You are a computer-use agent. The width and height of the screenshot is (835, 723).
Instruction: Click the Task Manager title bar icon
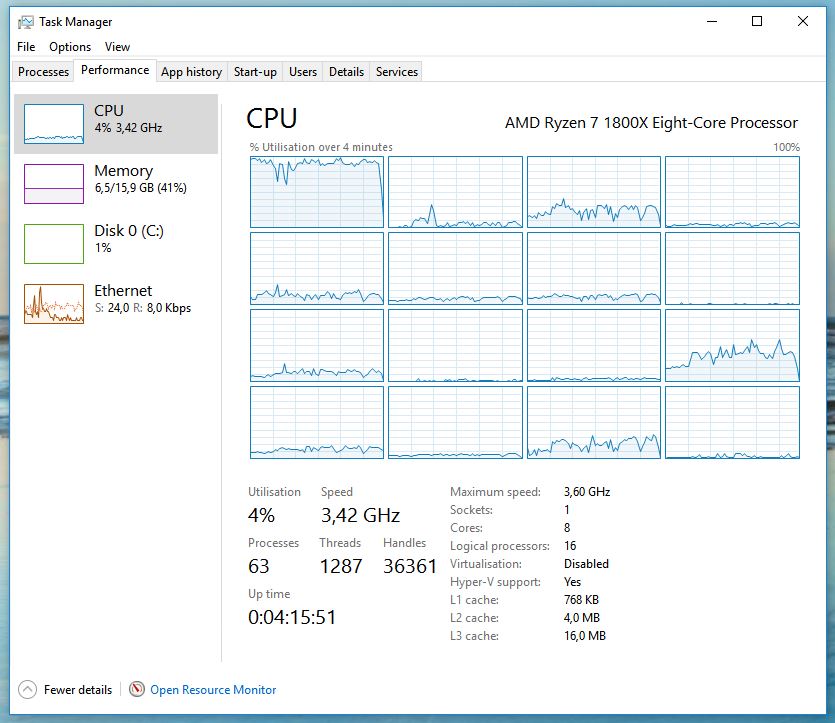pos(25,21)
